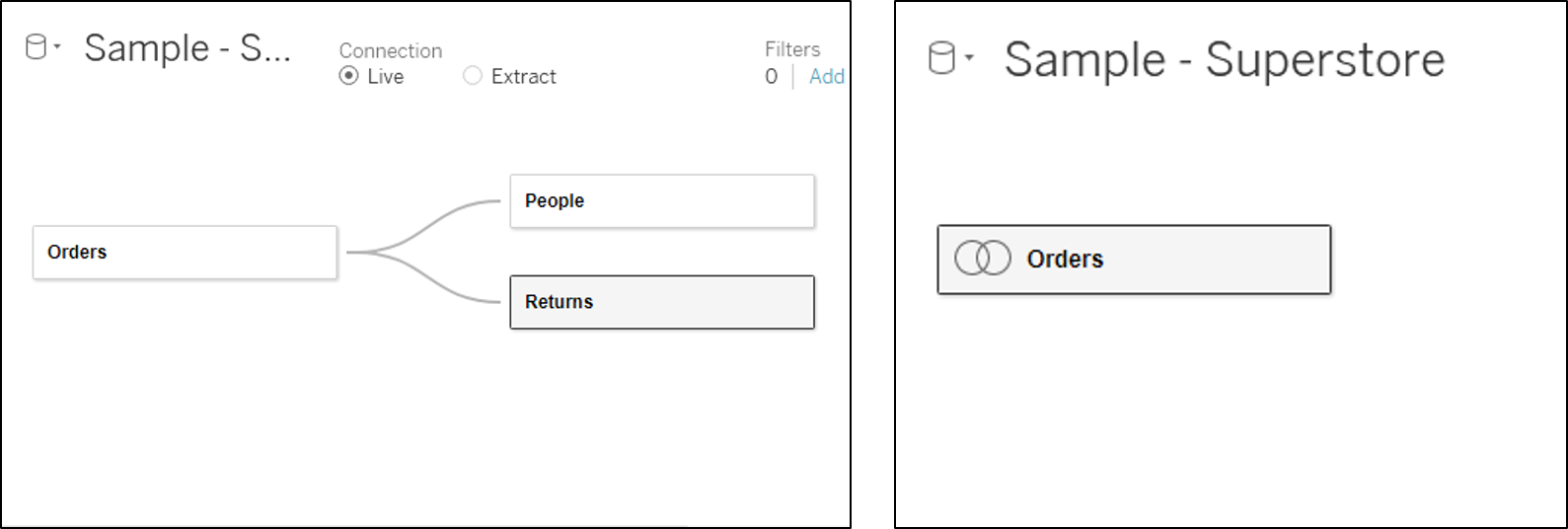Select the Orders table linked to People and Returns
The image size is (1568, 529).
click(185, 253)
